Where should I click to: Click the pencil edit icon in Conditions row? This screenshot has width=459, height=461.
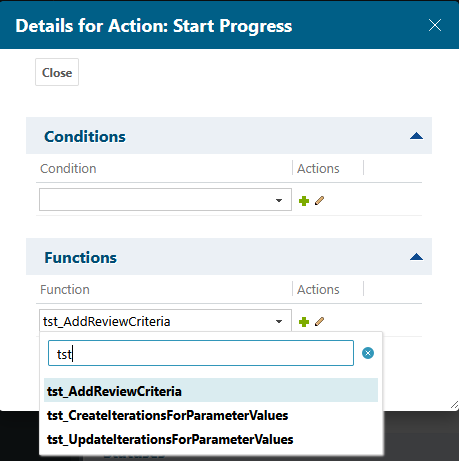tap(319, 201)
